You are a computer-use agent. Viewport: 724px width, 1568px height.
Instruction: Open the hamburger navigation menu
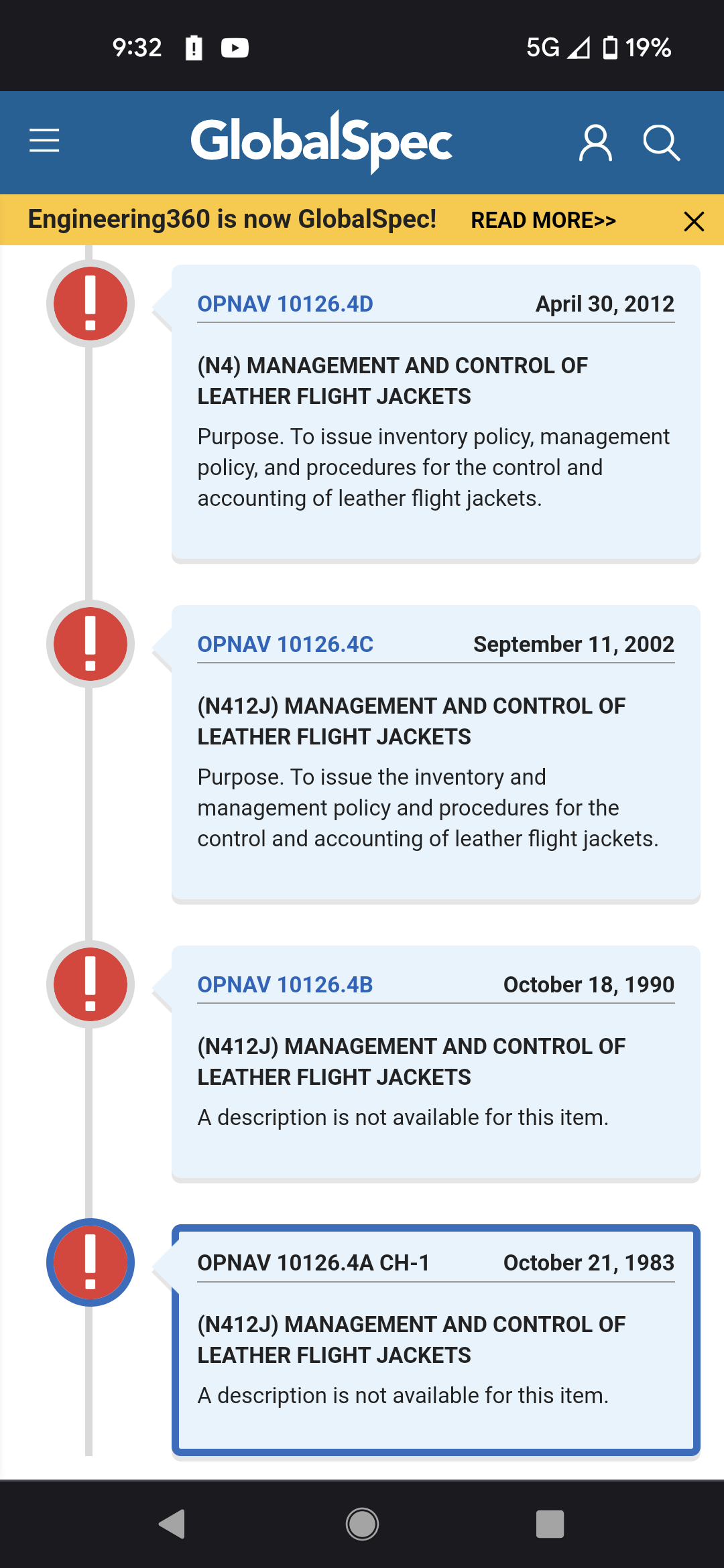coord(44,141)
